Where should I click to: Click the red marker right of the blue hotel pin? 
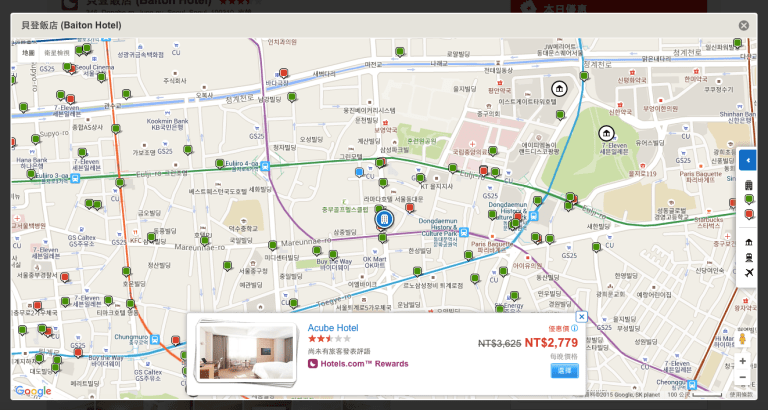(x=409, y=208)
